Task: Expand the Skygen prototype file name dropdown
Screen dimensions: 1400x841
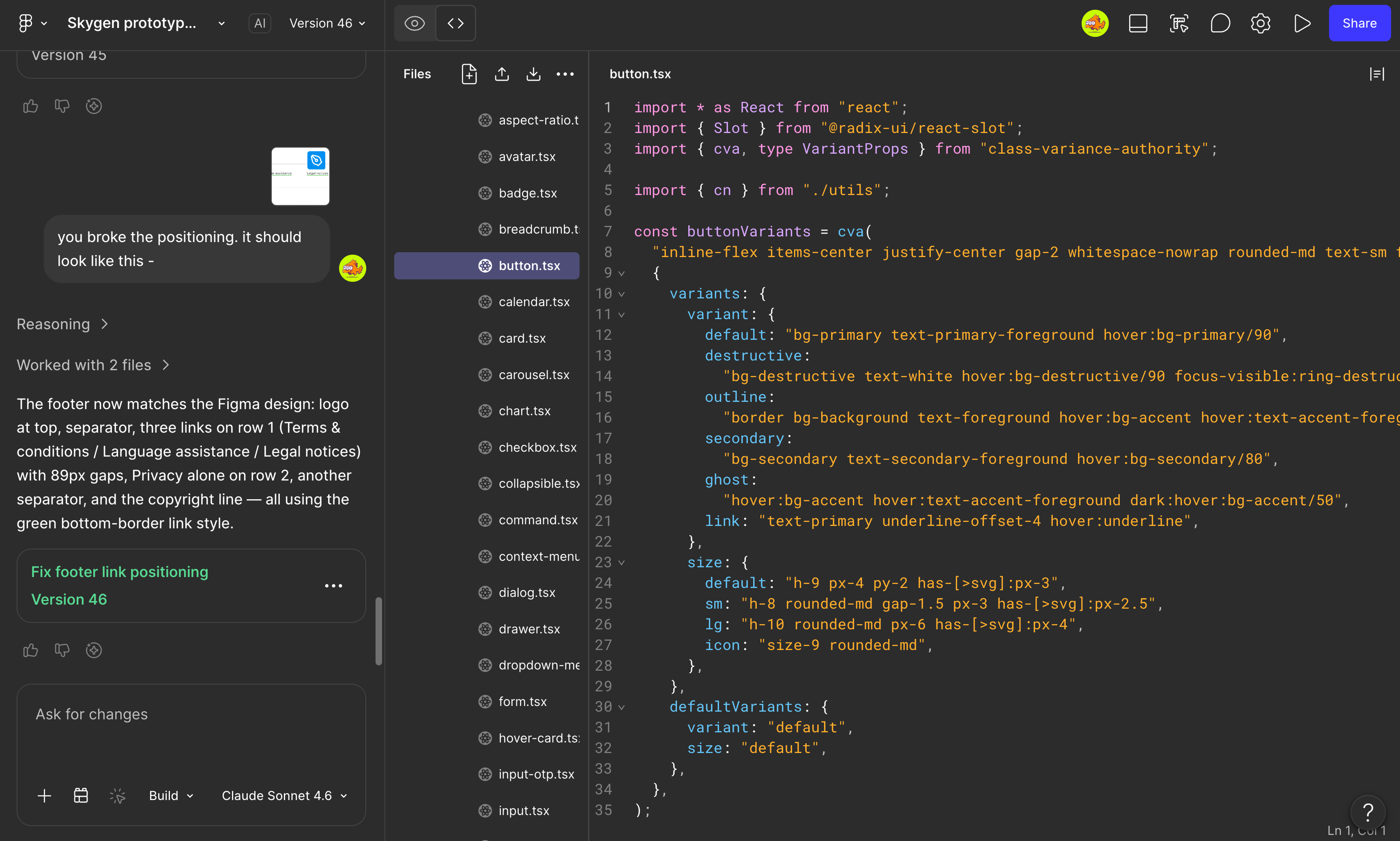Action: pyautogui.click(x=221, y=23)
